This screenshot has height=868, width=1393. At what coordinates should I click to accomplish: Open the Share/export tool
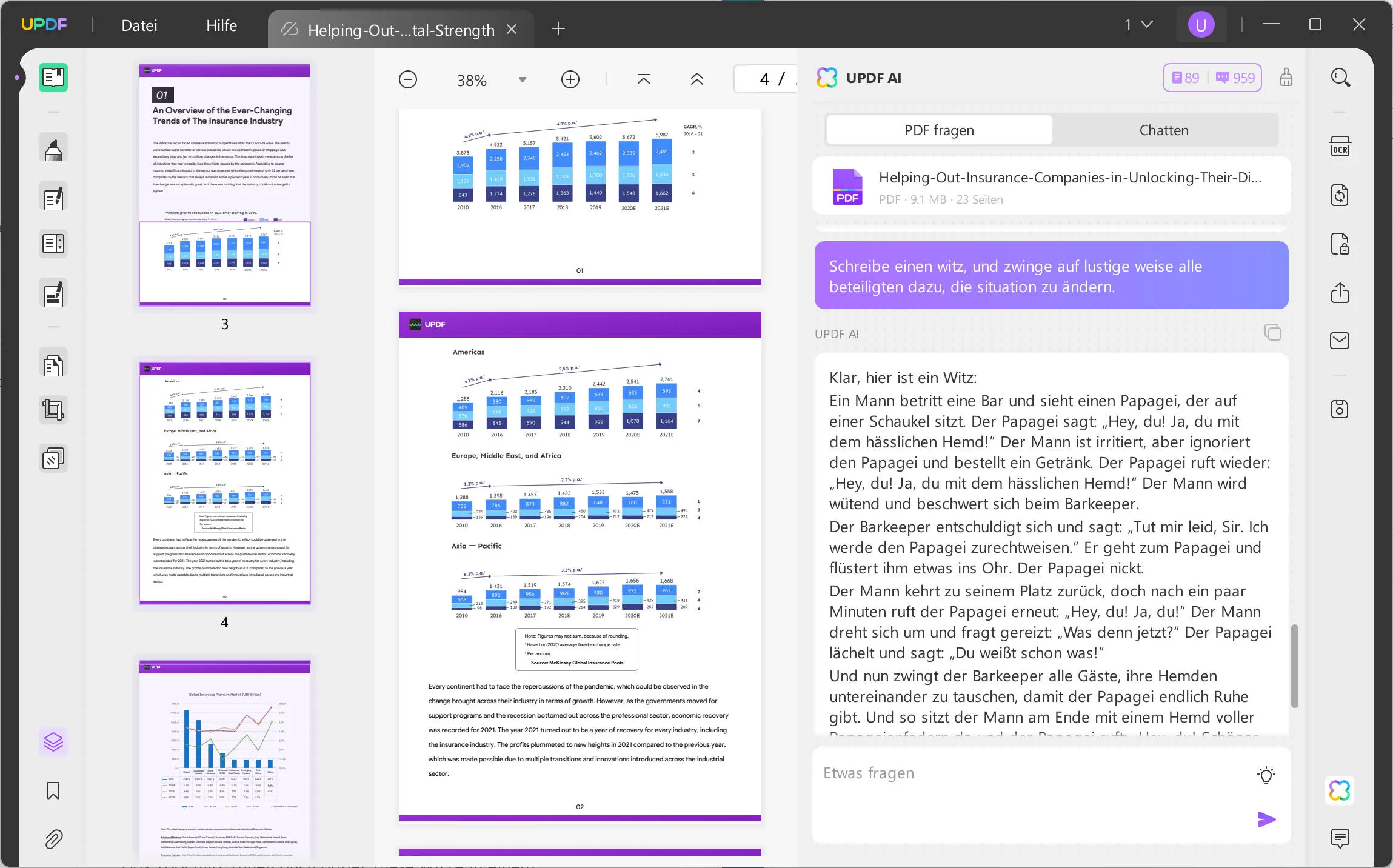[x=1340, y=293]
